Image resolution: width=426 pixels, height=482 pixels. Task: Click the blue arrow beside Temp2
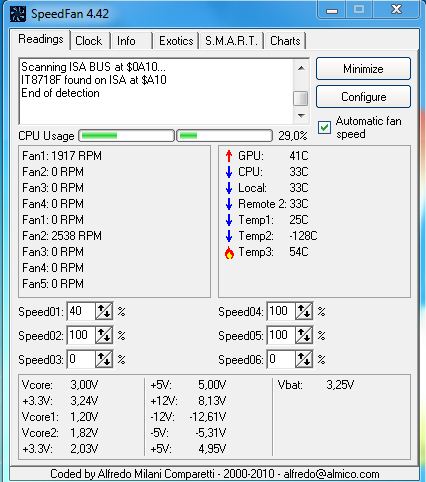pyautogui.click(x=229, y=236)
